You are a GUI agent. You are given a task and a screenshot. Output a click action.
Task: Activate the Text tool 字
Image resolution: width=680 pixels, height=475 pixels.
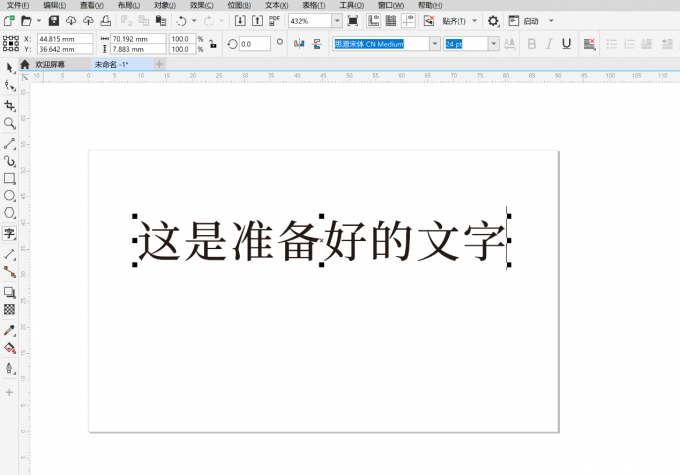click(10, 233)
